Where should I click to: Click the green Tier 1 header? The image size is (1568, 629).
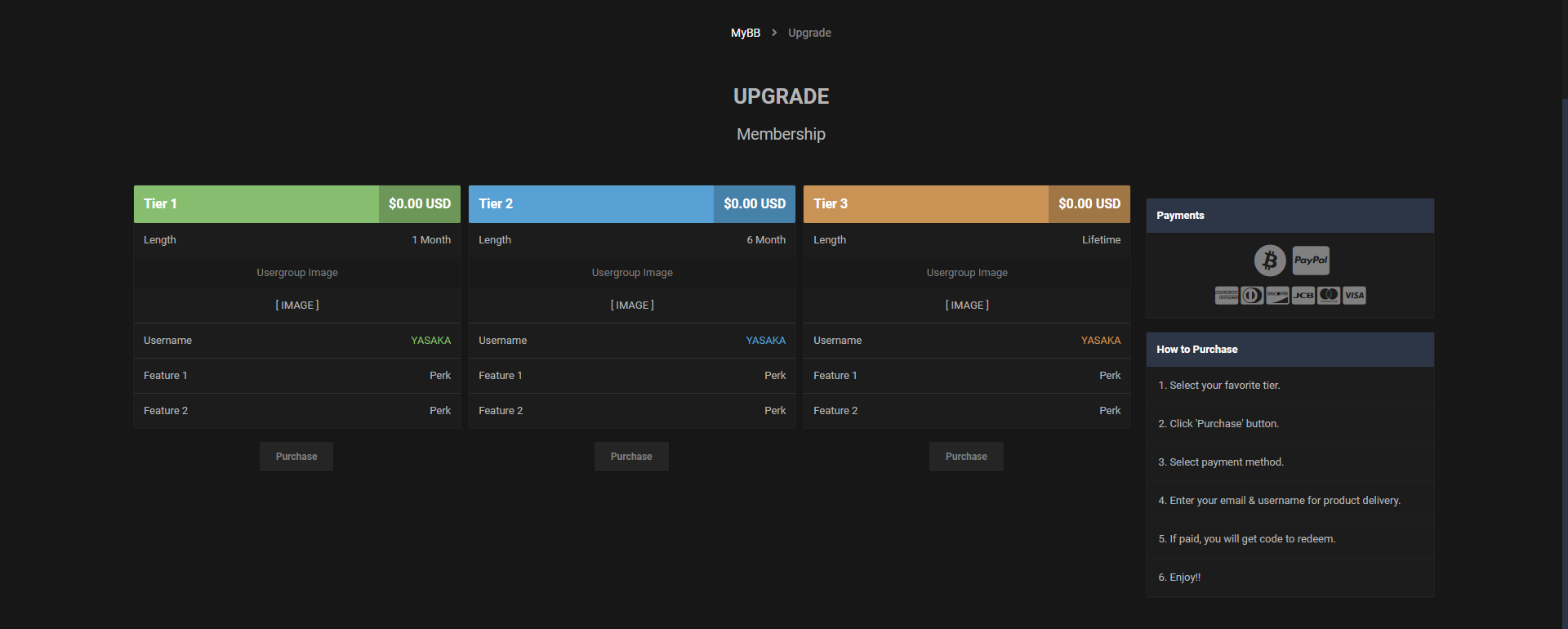256,204
